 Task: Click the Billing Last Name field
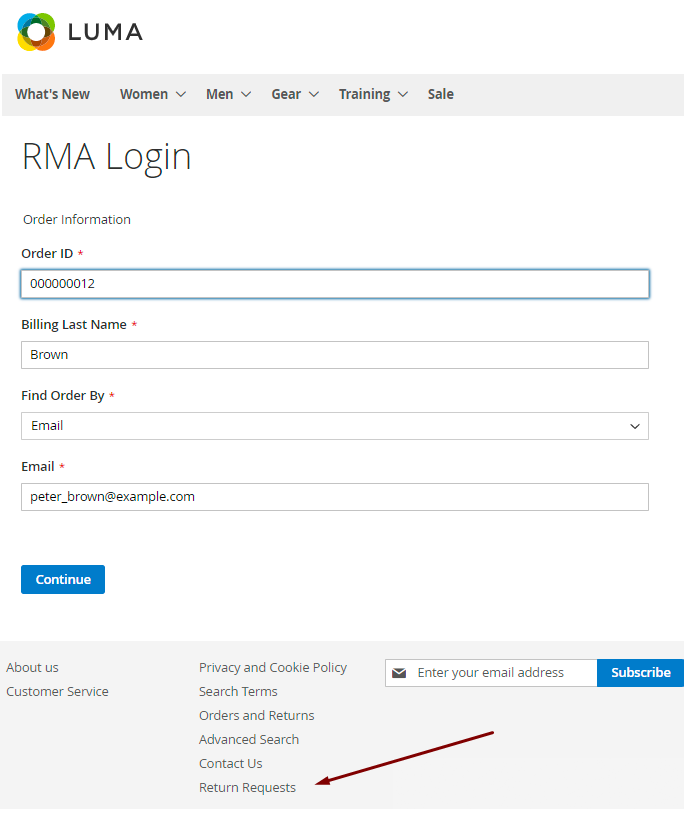click(334, 355)
